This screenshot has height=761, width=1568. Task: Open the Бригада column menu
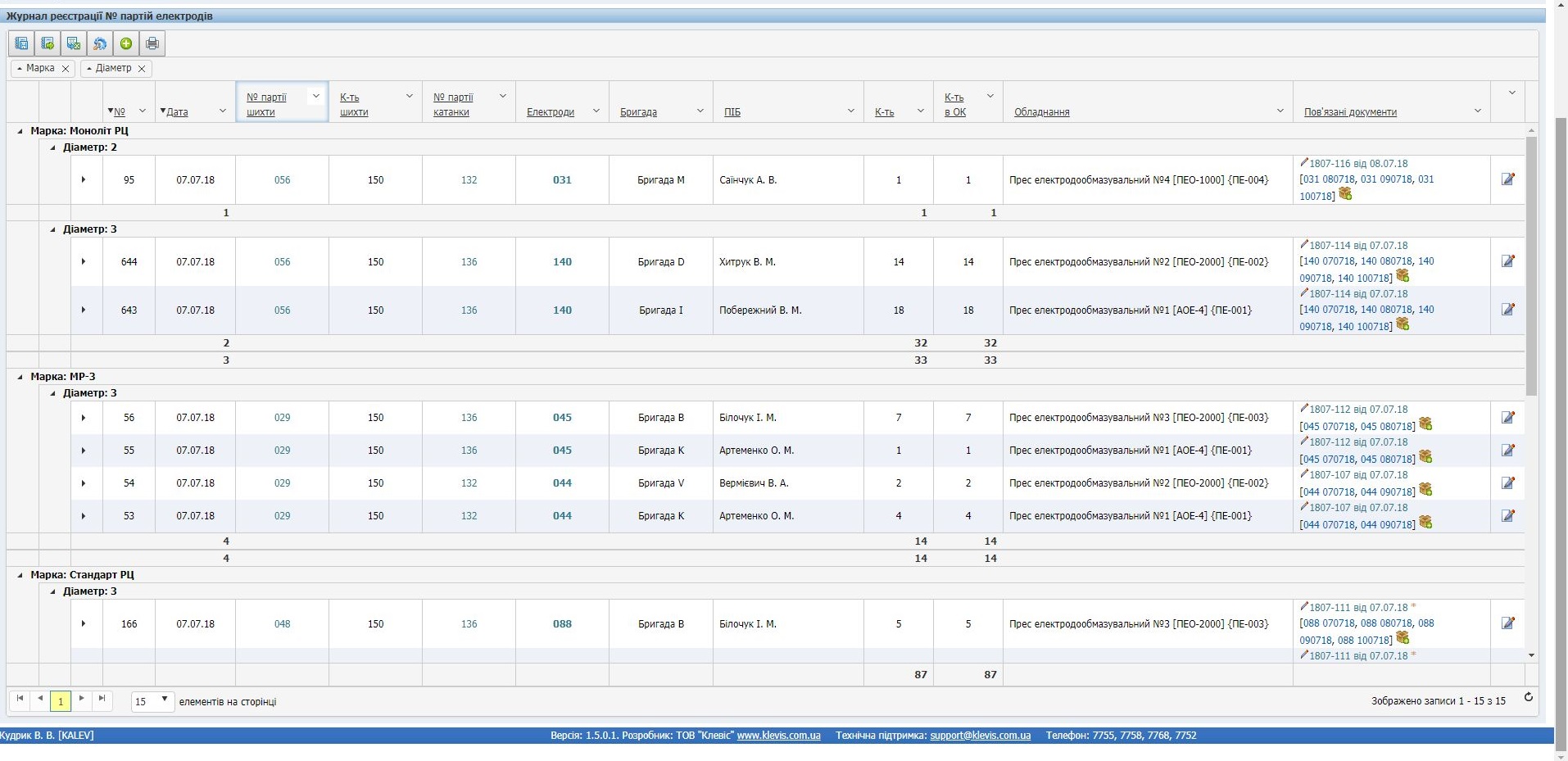point(700,111)
